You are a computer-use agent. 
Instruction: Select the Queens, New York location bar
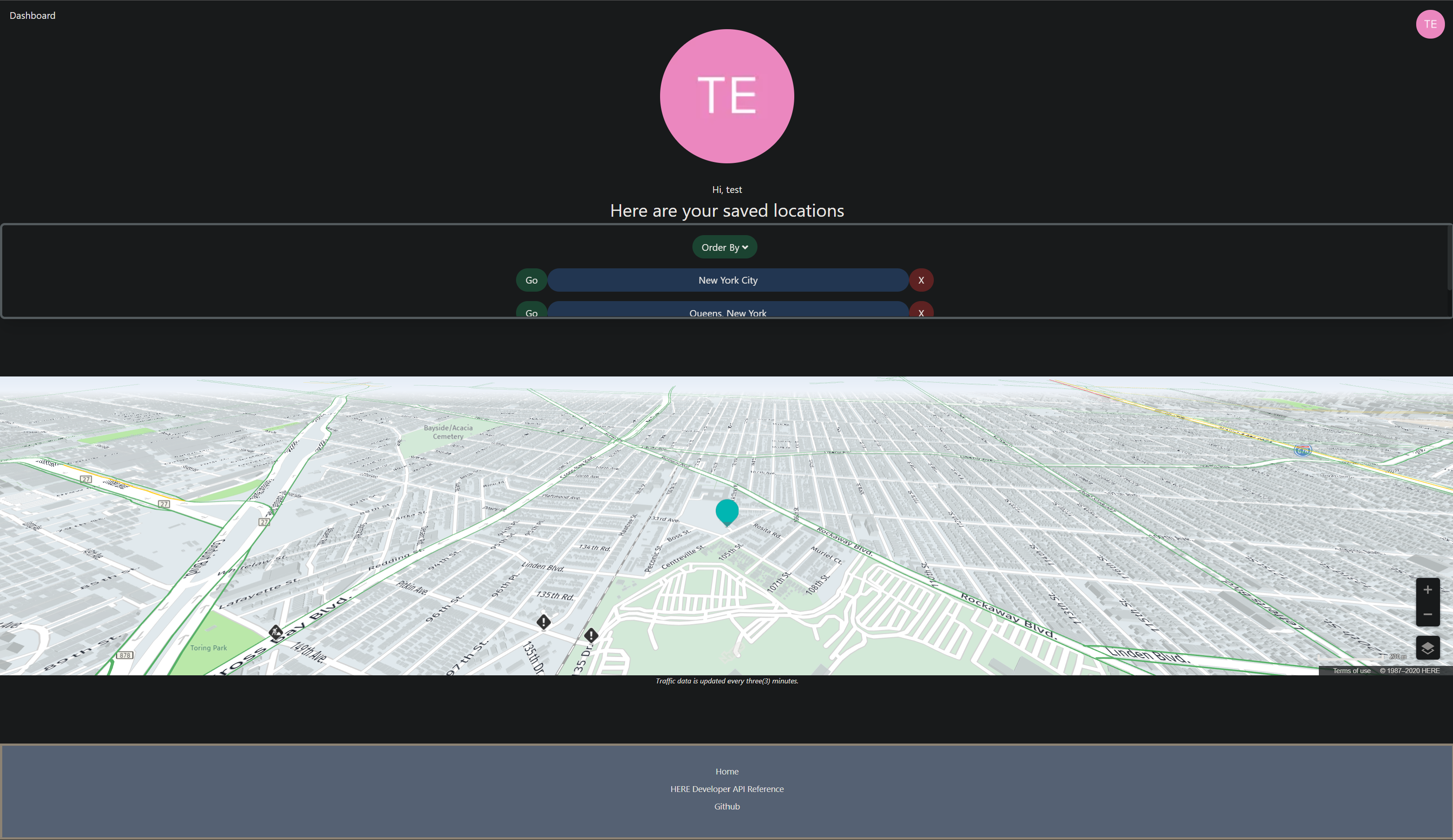728,312
